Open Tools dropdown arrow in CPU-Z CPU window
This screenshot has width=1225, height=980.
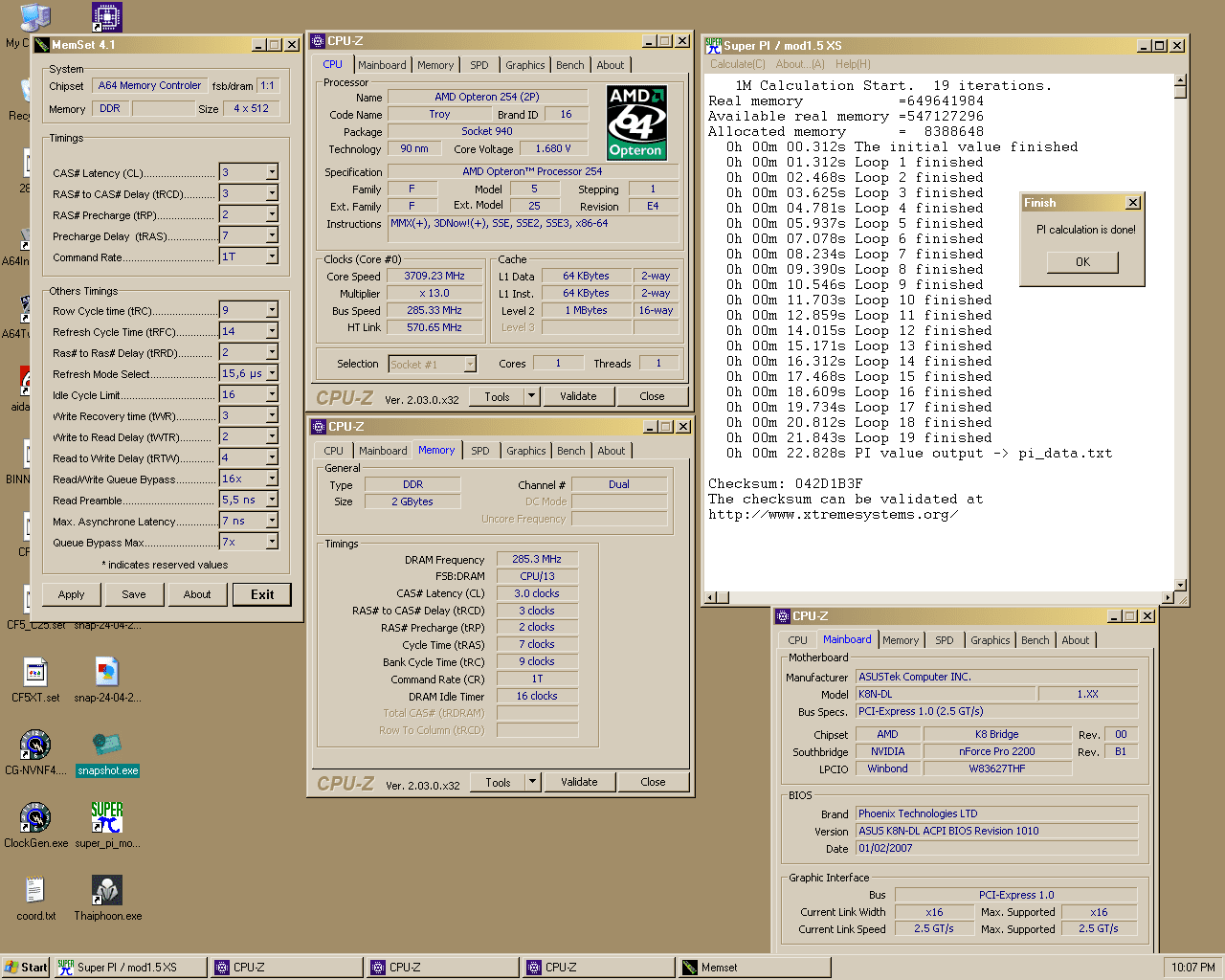[532, 396]
